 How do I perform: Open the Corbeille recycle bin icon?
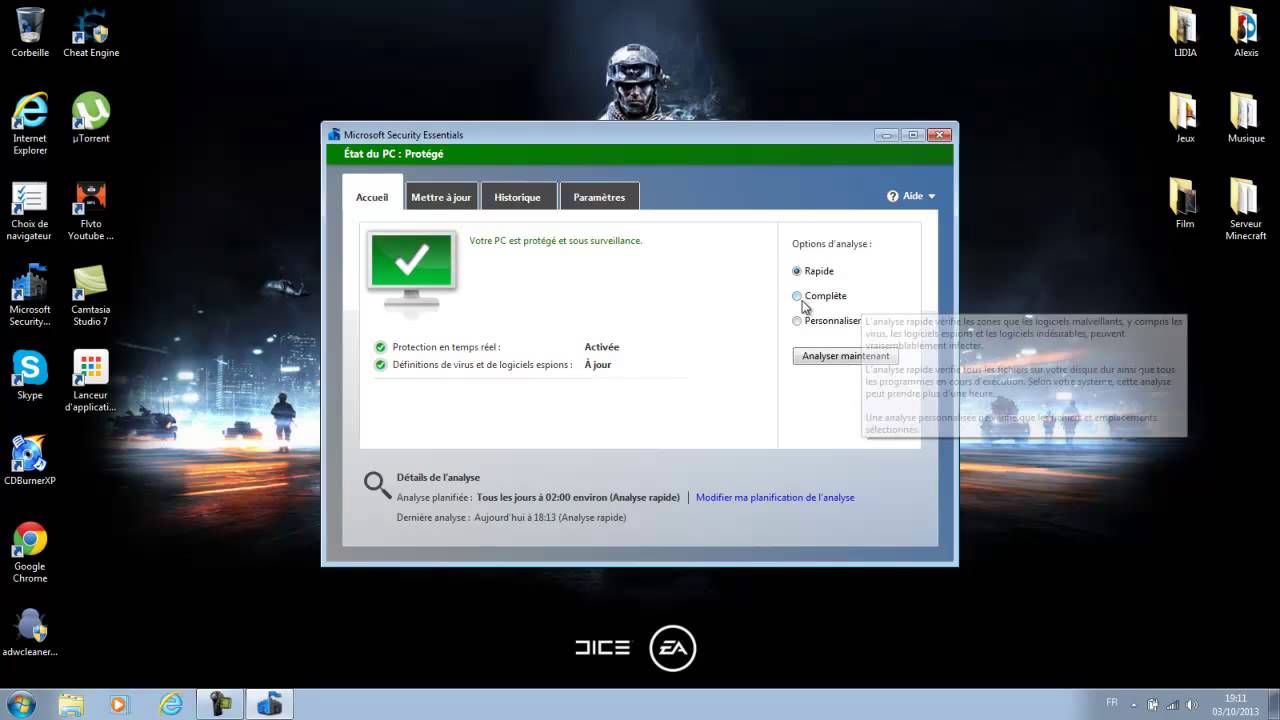click(30, 33)
